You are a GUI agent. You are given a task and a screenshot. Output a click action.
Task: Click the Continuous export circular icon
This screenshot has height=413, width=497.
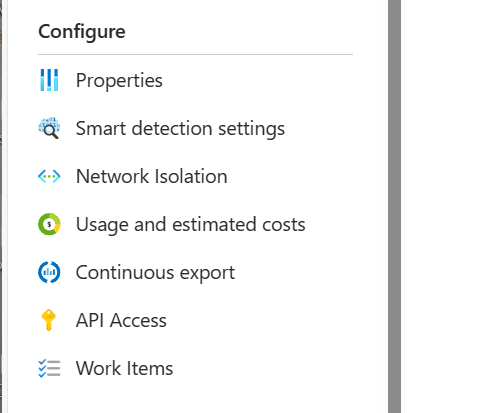(x=49, y=272)
